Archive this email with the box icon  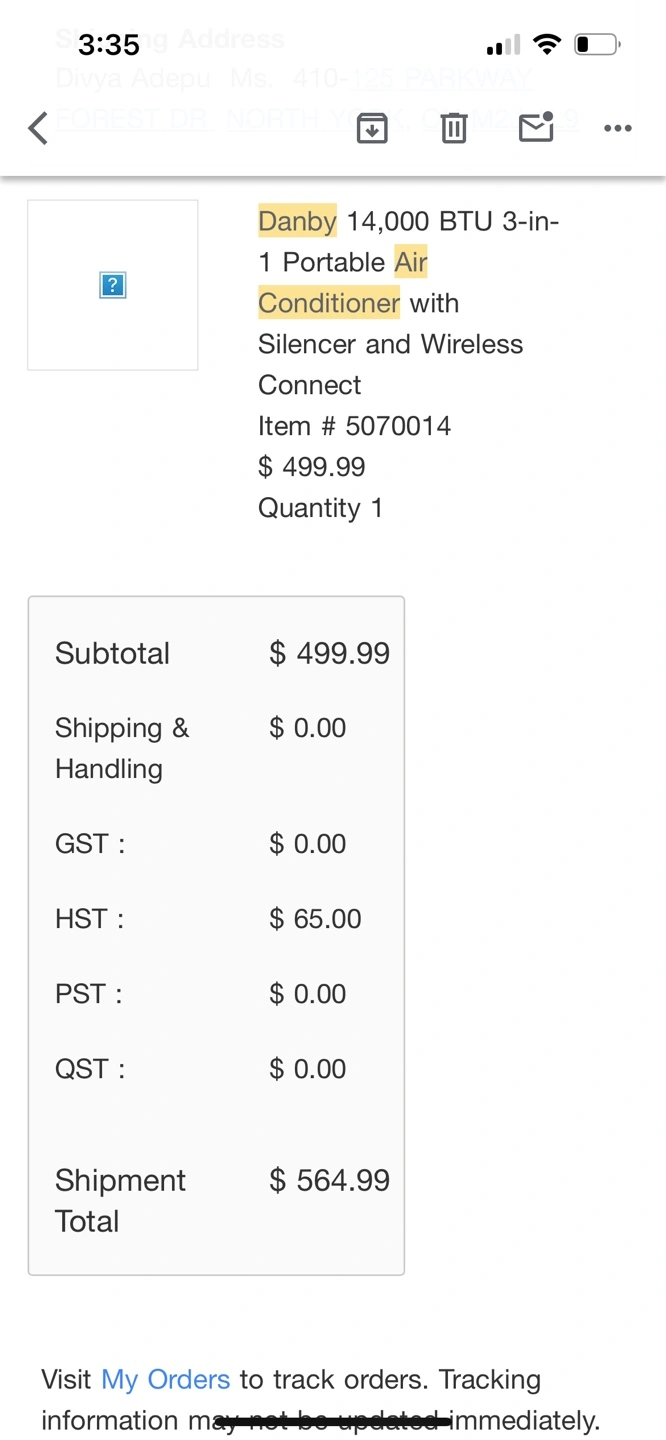coord(372,128)
